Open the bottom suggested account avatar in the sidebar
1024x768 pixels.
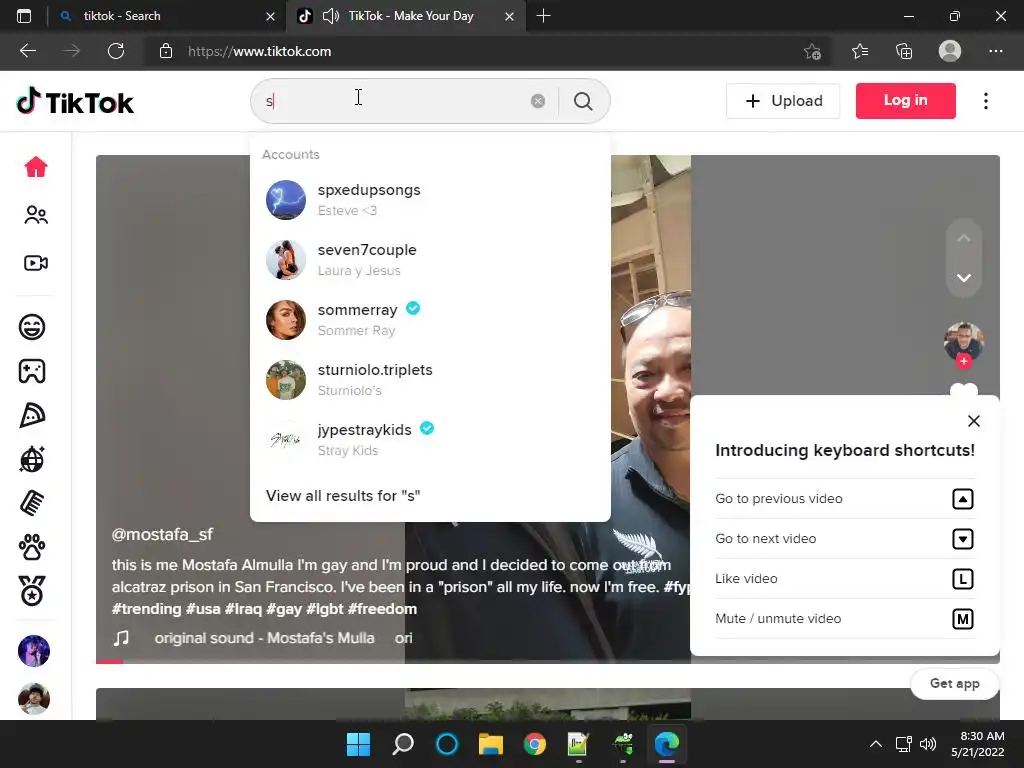(34, 699)
